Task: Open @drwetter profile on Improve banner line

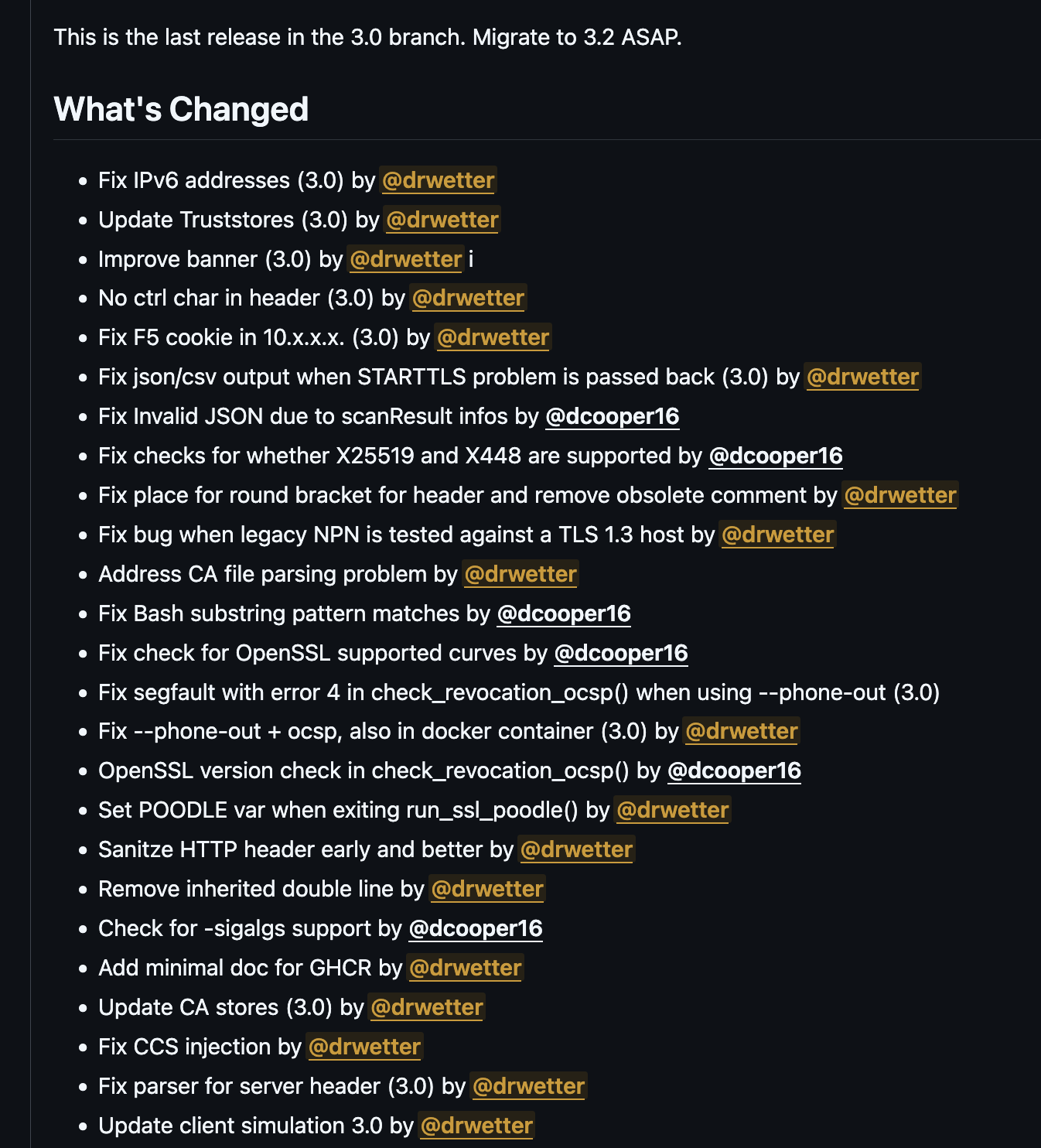Action: click(406, 259)
